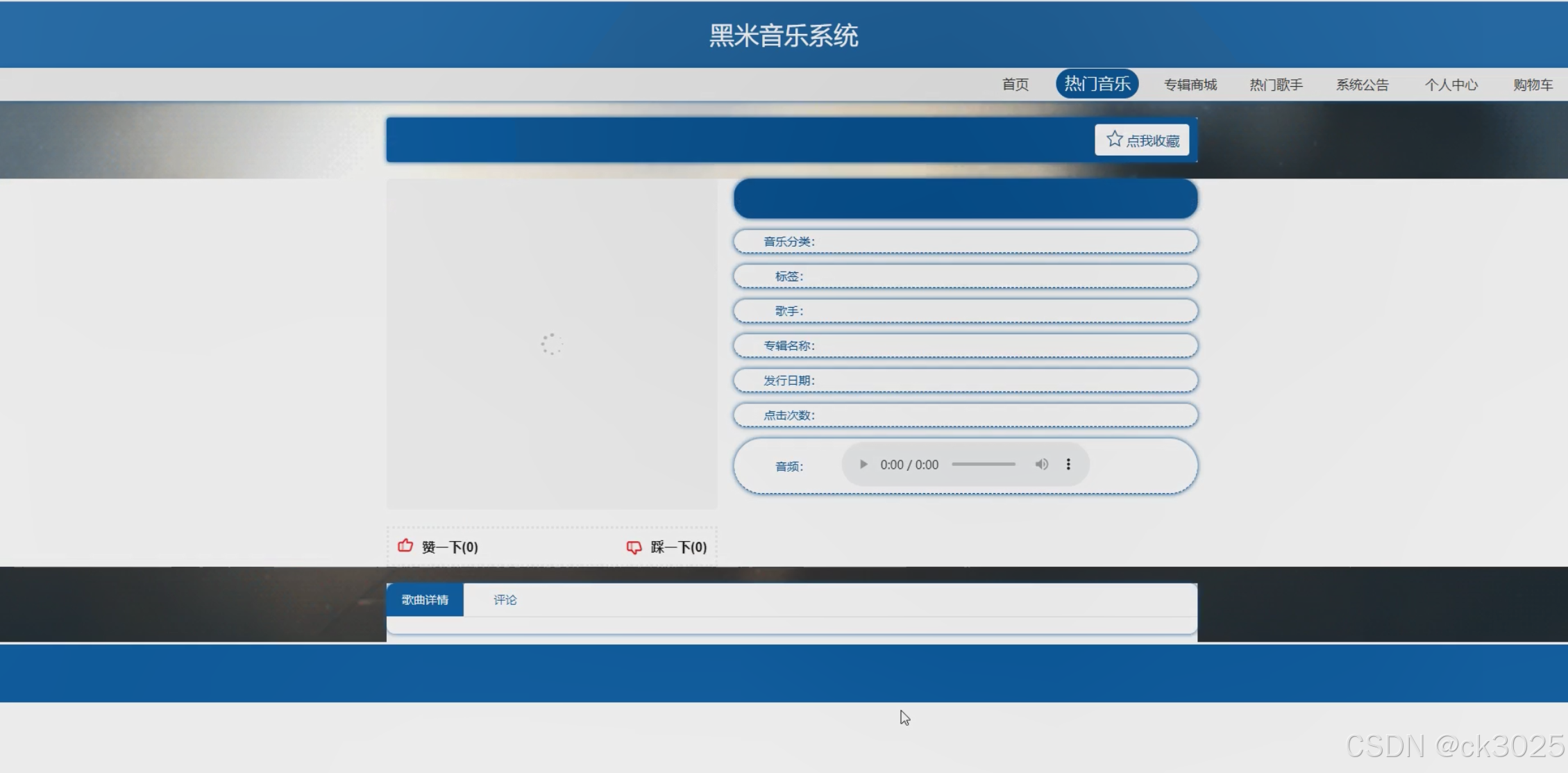1568x773 pixels.
Task: Open the 专辑商城 navigation item
Action: [1190, 84]
